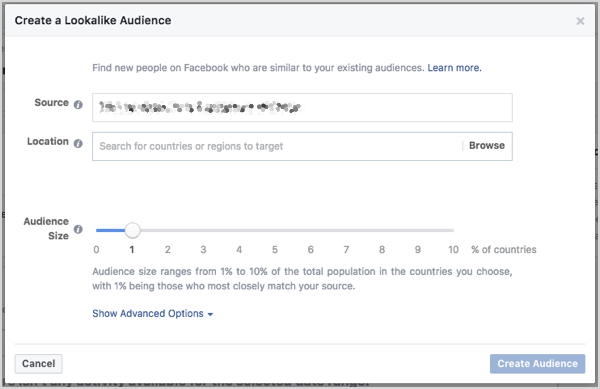Click the Create Audience button
Viewport: 600px width, 389px height.
(537, 363)
